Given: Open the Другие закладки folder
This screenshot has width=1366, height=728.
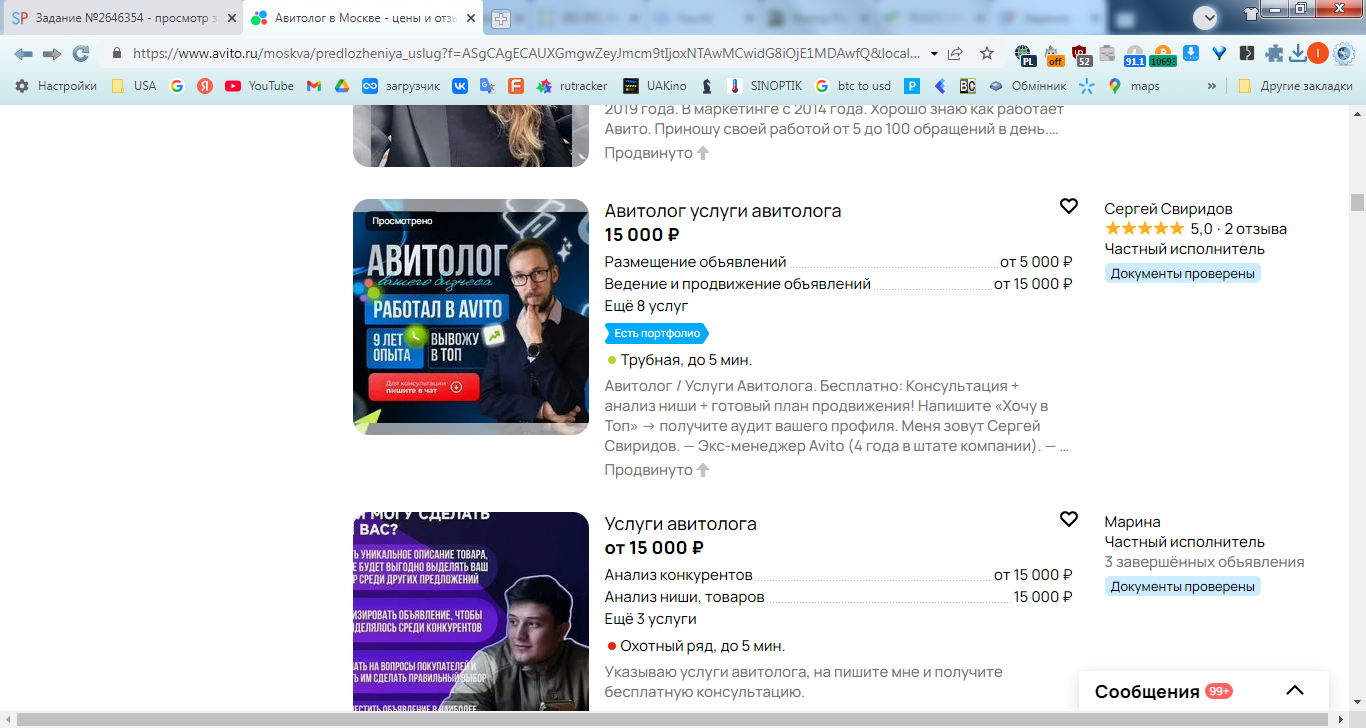Looking at the screenshot, I should (1295, 86).
